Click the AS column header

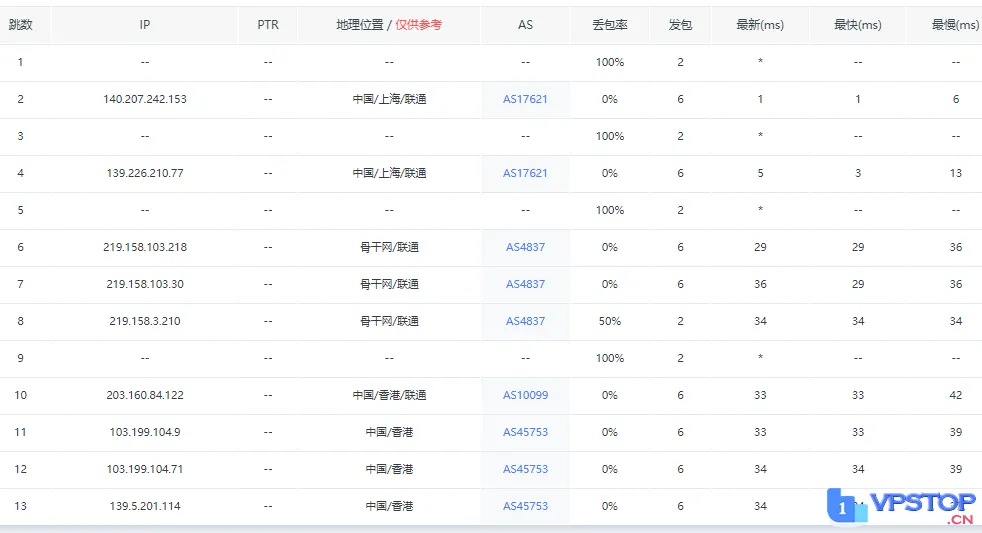pyautogui.click(x=525, y=25)
